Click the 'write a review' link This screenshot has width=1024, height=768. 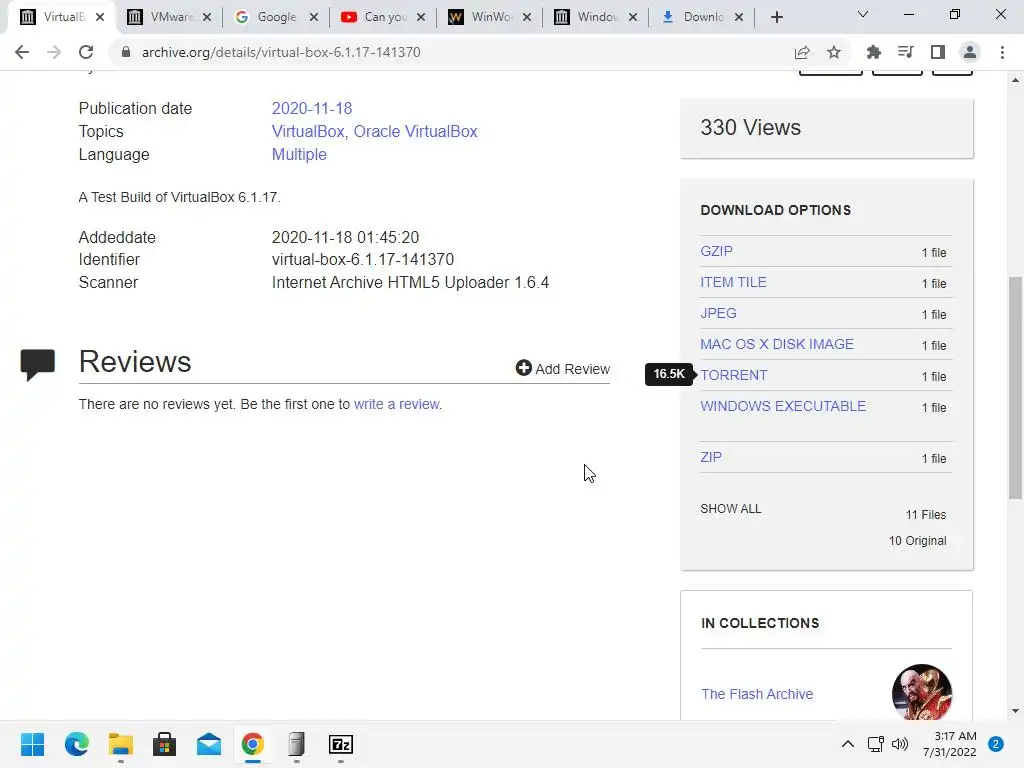[x=396, y=404]
